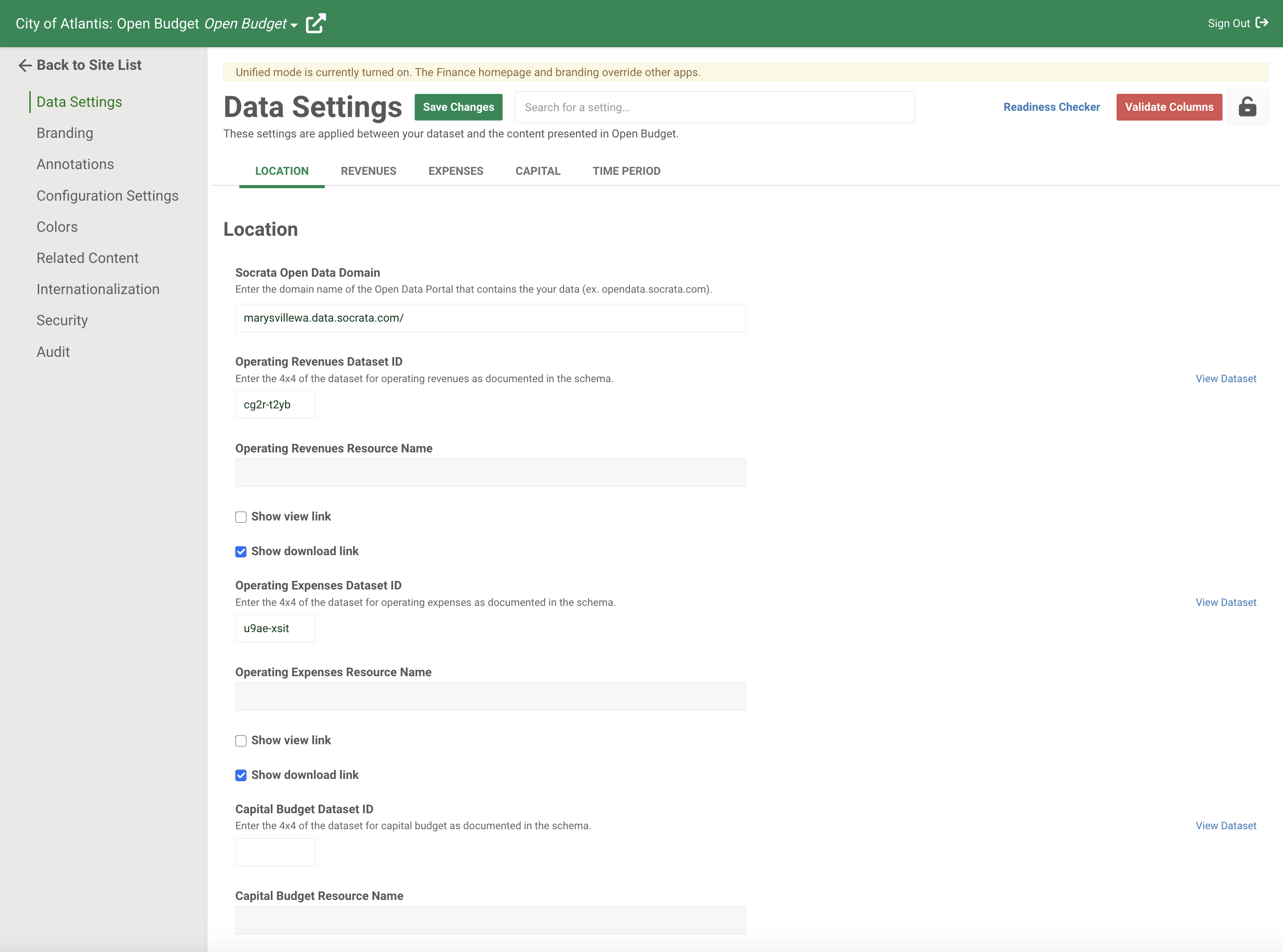Switch to the Capital tab
1283x952 pixels.
click(538, 171)
